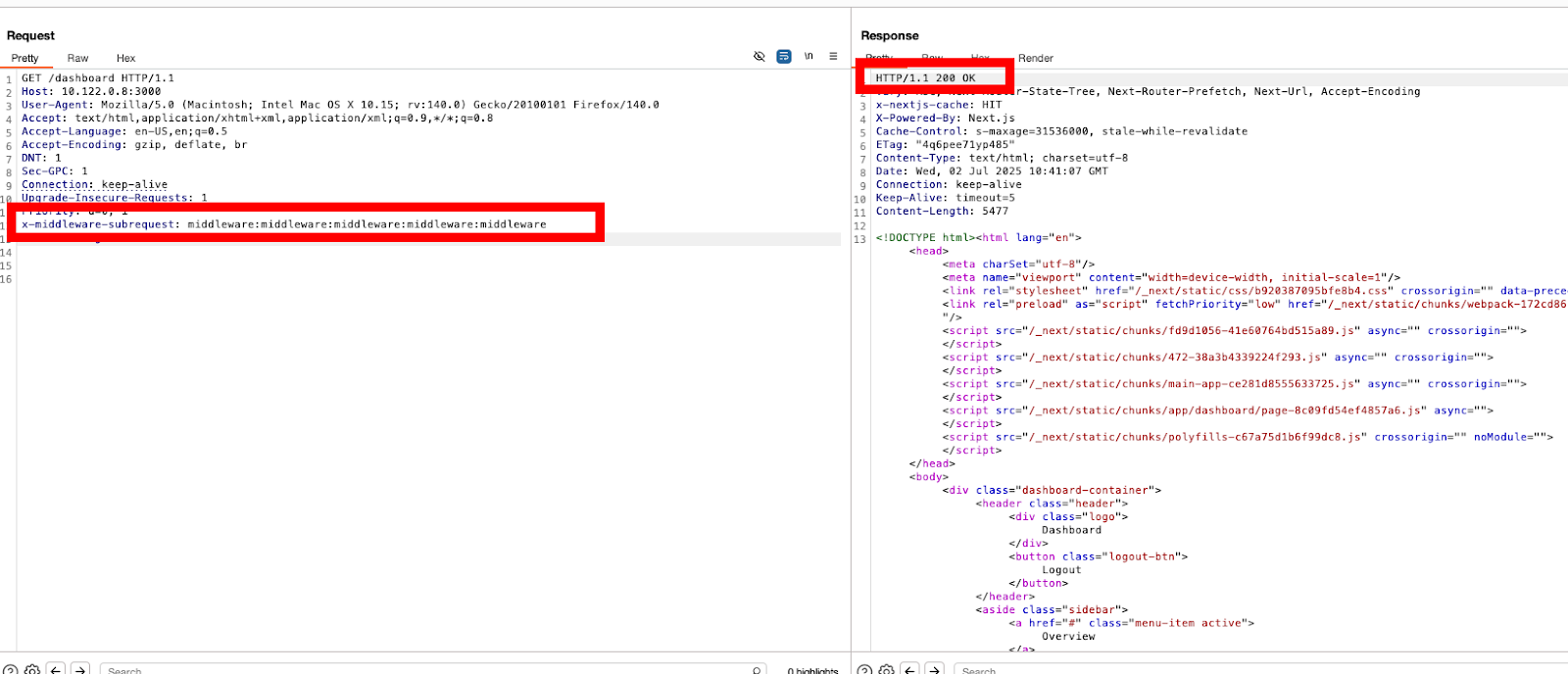Click the stylesheet link line in Response
This screenshot has width=1568, height=674.
1254,291
